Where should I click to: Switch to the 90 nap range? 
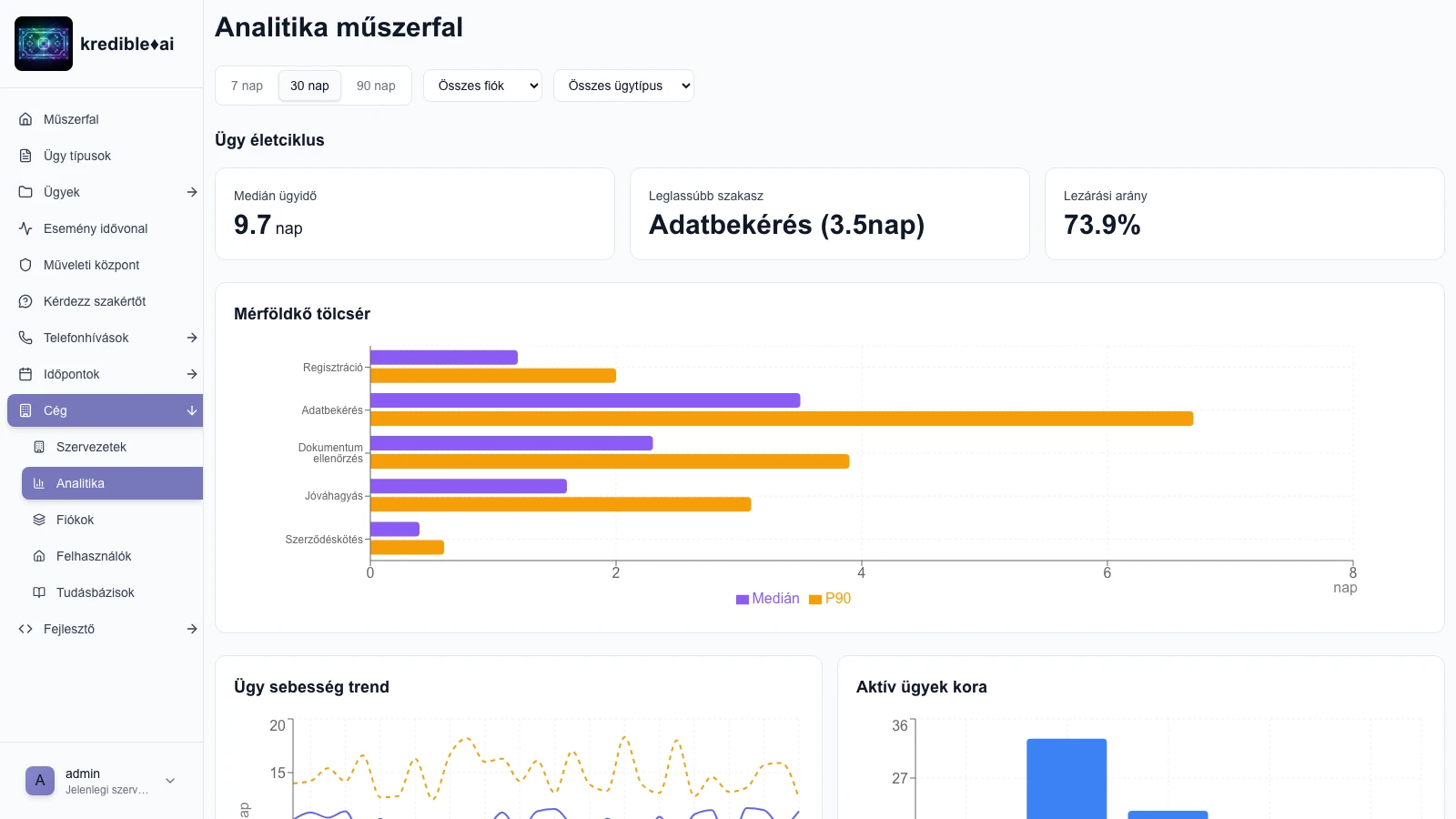coord(376,86)
